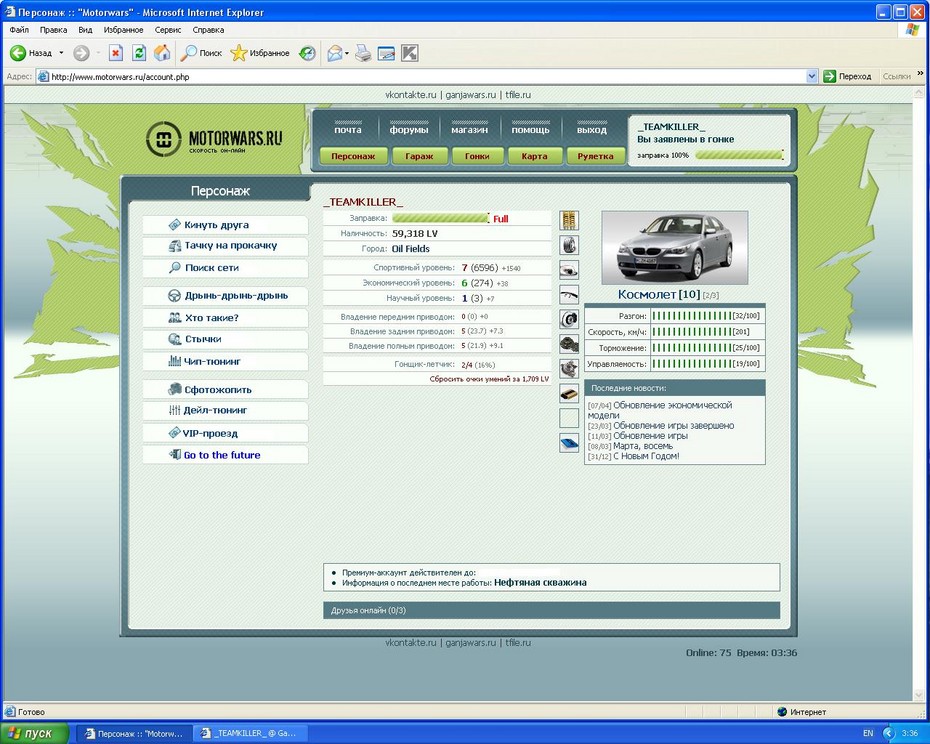Click Сфотожопить in sidebar
930x744 pixels.
pyautogui.click(x=225, y=389)
